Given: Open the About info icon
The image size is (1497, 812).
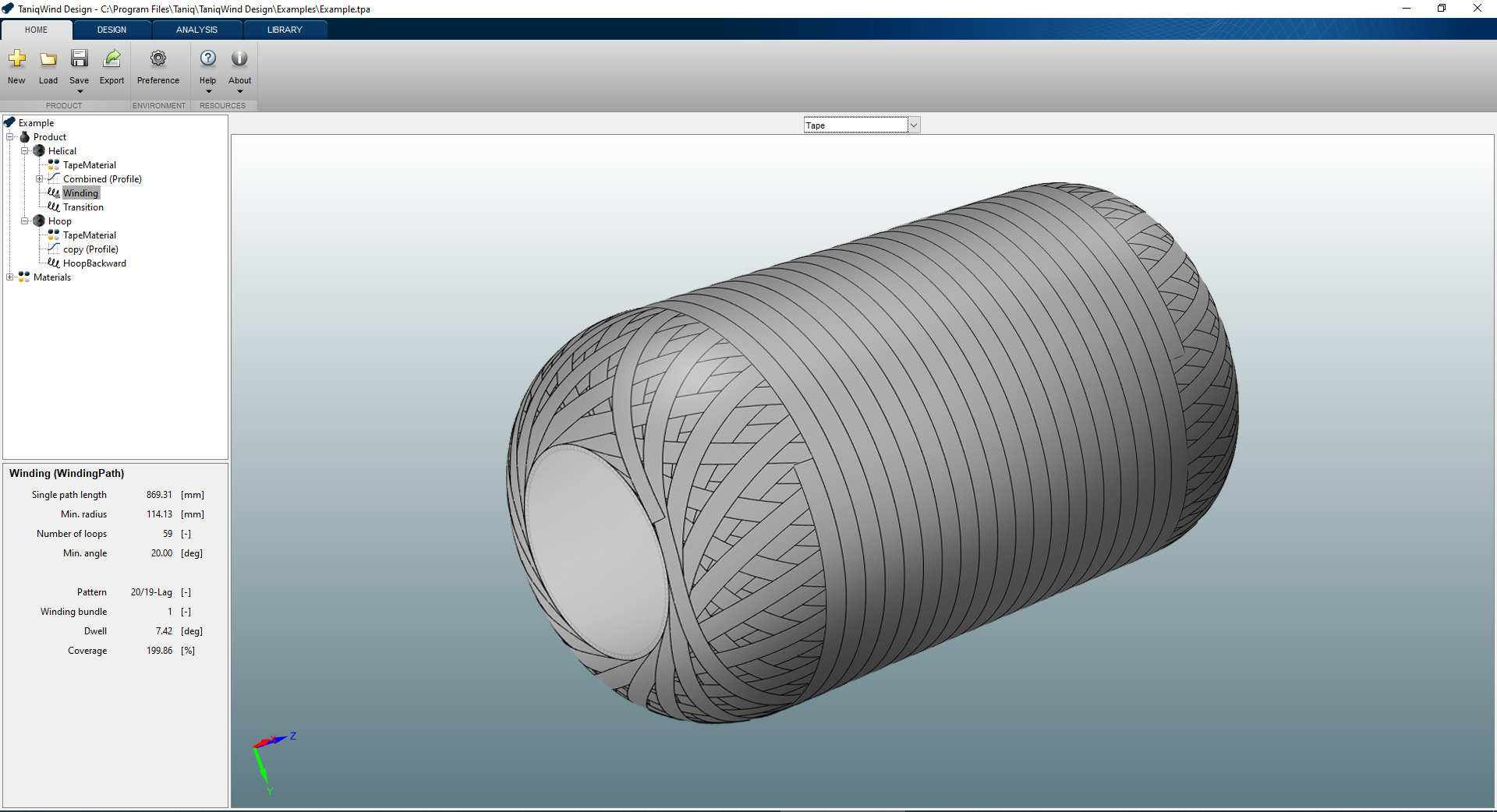Looking at the screenshot, I should click(x=239, y=58).
